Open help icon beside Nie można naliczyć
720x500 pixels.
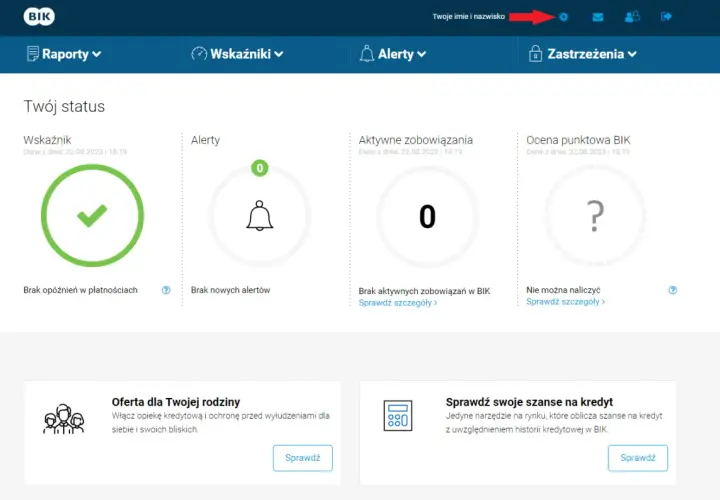(x=673, y=290)
